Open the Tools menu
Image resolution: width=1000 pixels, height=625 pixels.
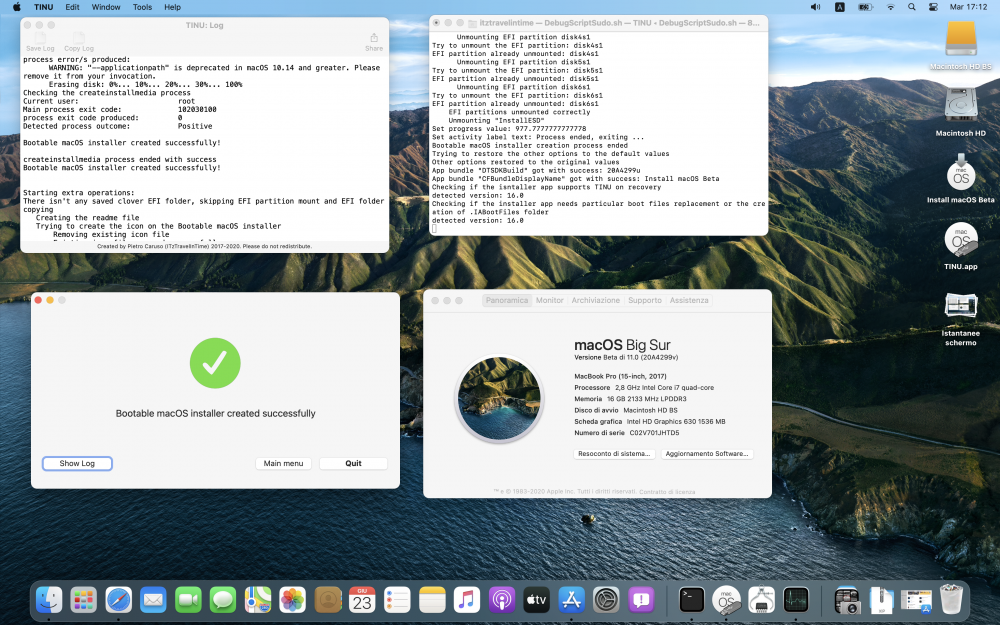[142, 7]
